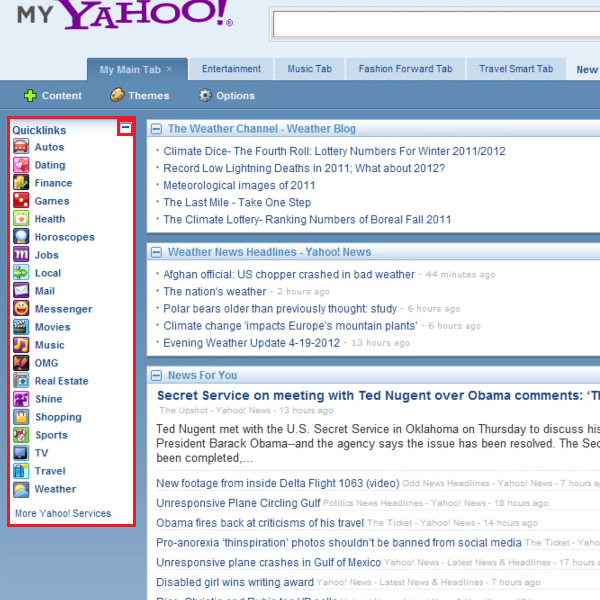Open Pro-anorexia thinspiration photos link
This screenshot has height=600, width=600.
coord(339,543)
